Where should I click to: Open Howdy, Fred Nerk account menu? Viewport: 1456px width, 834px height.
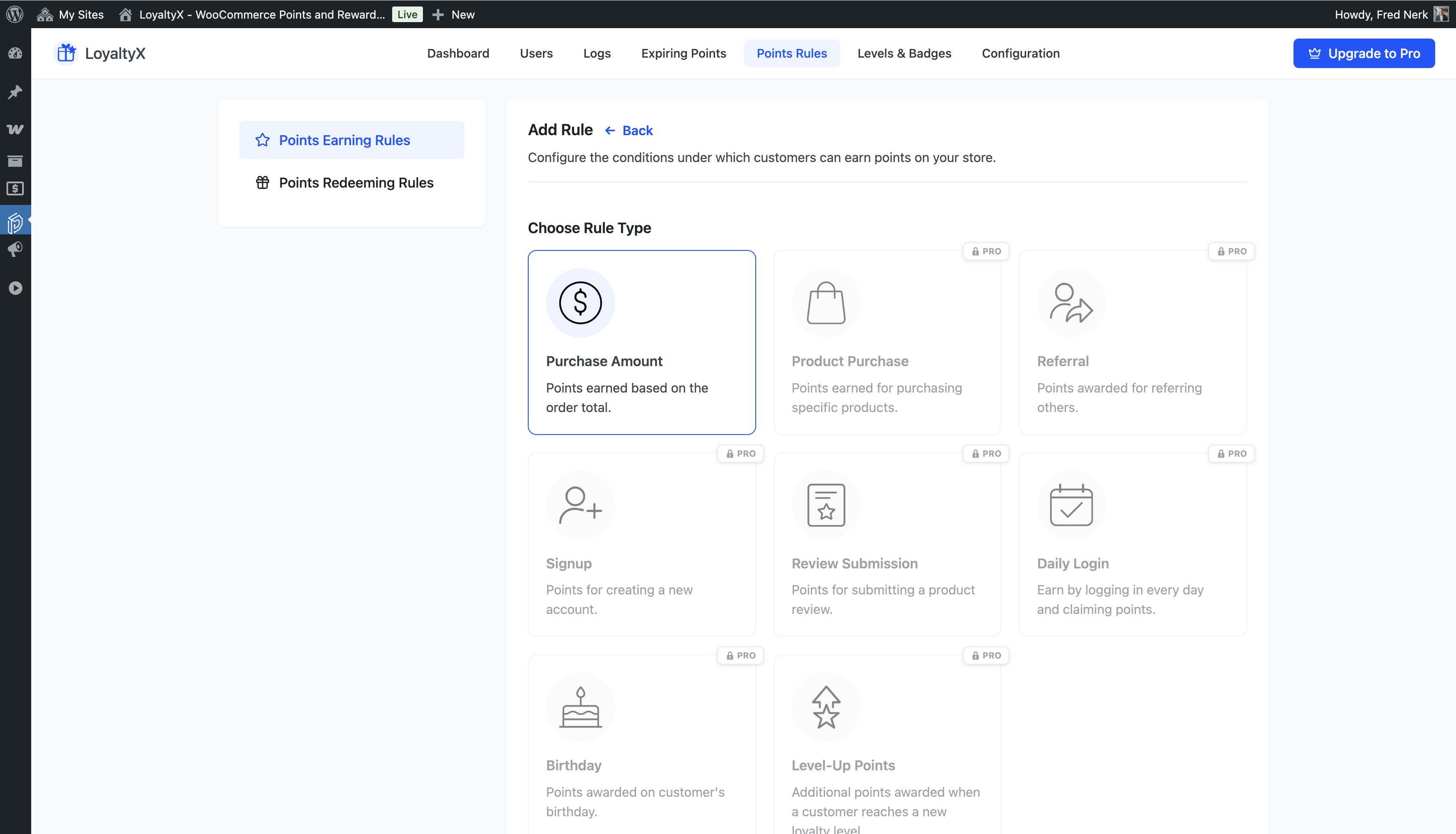click(1381, 14)
